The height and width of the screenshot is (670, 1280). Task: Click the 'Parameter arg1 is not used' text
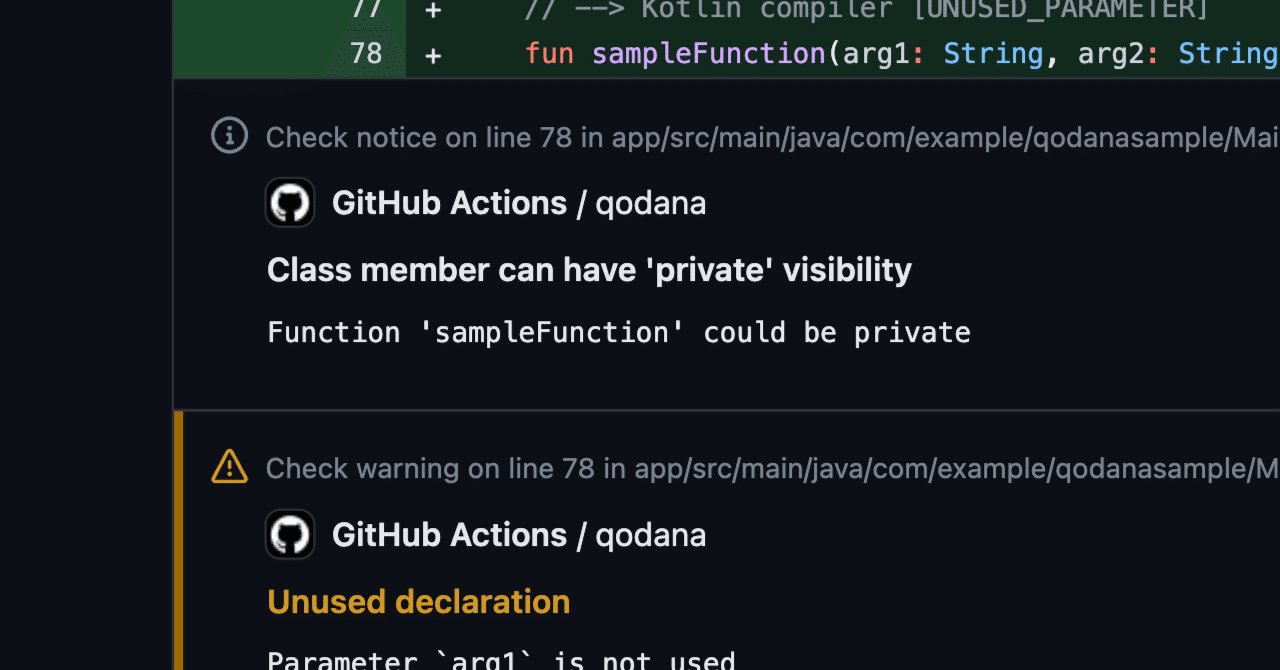point(500,659)
